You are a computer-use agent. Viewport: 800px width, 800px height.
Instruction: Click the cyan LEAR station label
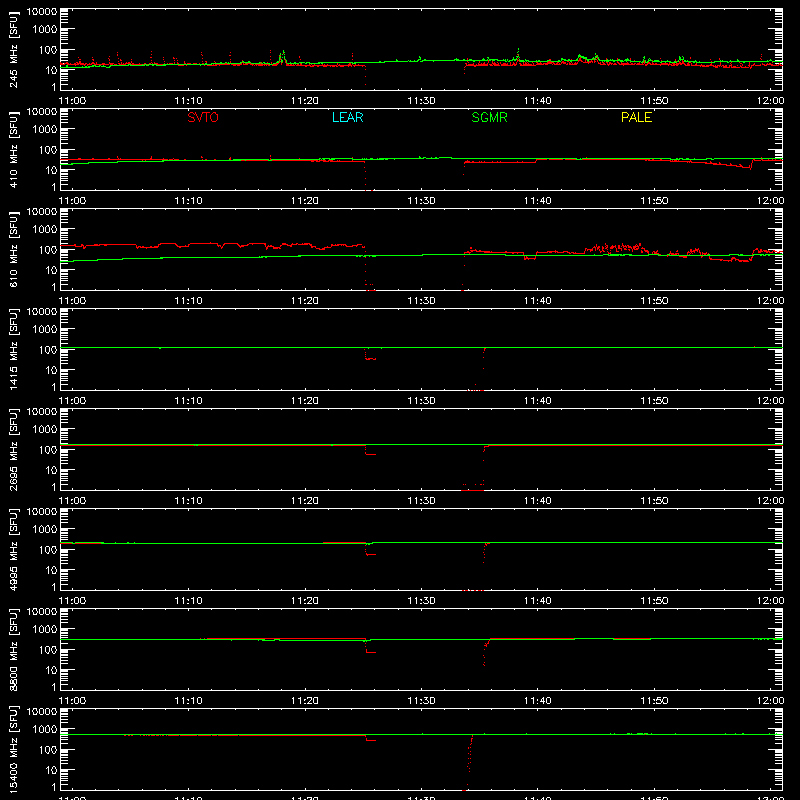coord(347,117)
